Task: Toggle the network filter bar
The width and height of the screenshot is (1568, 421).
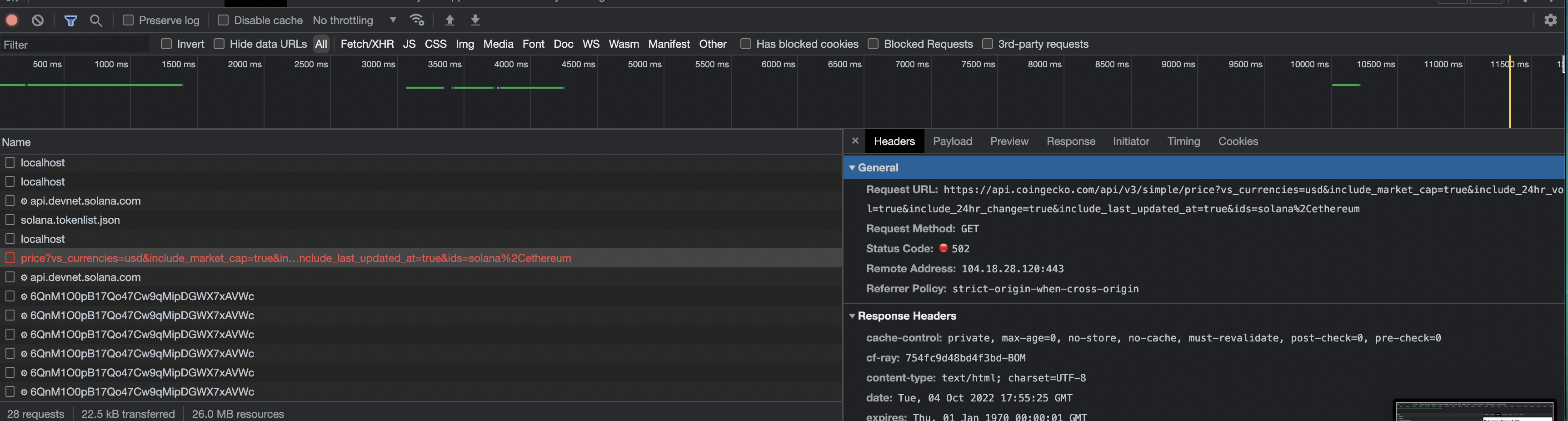Action: [70, 20]
